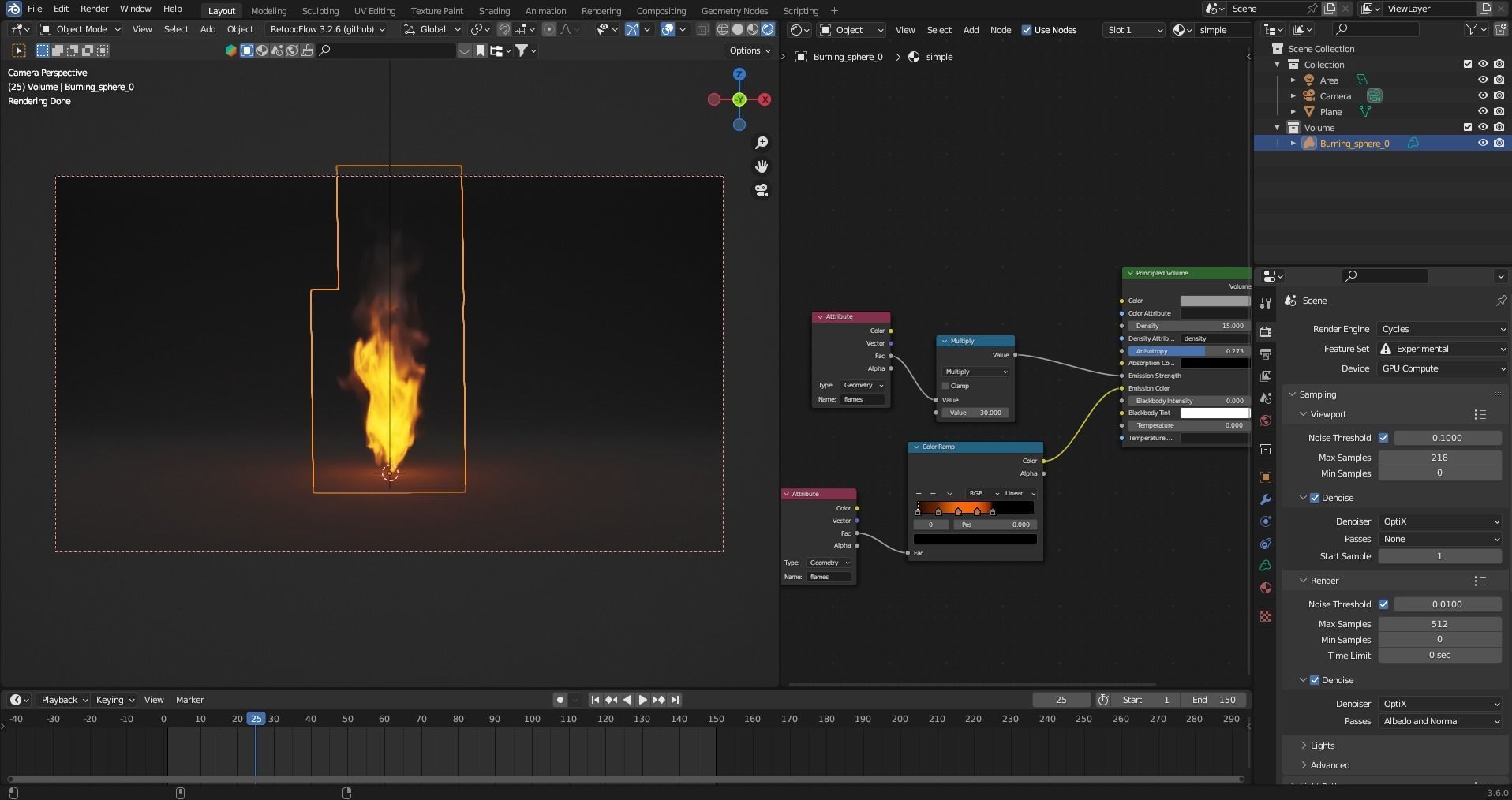Switch viewport shading to Rendered
This screenshot has width=1512, height=800.
768,29
